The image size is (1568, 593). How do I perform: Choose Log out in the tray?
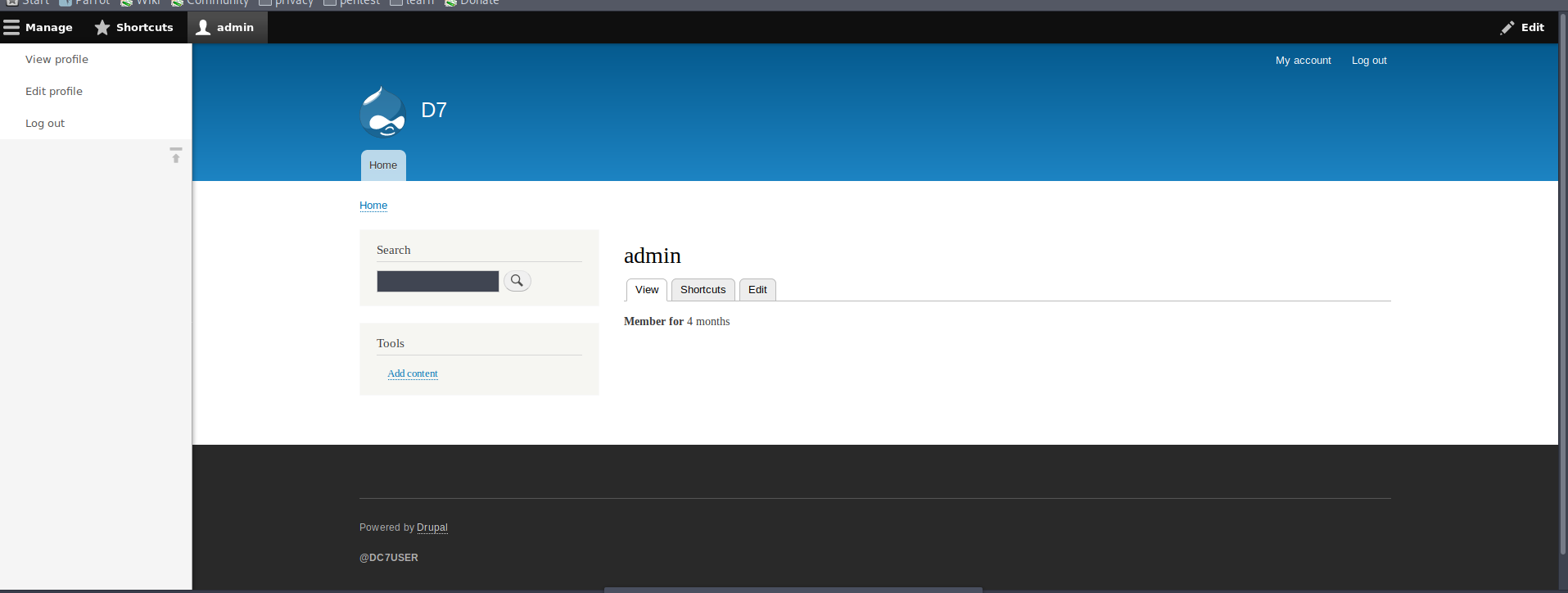[x=45, y=123]
